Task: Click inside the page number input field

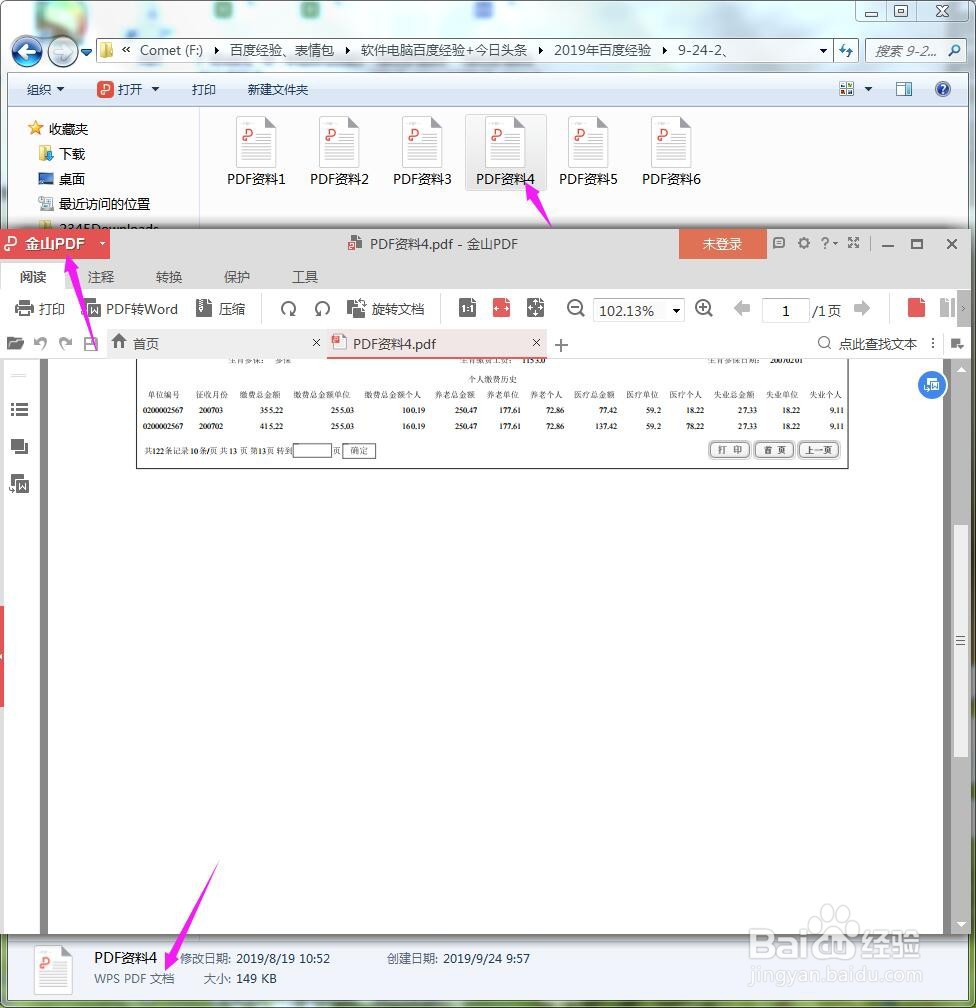Action: pyautogui.click(x=787, y=310)
